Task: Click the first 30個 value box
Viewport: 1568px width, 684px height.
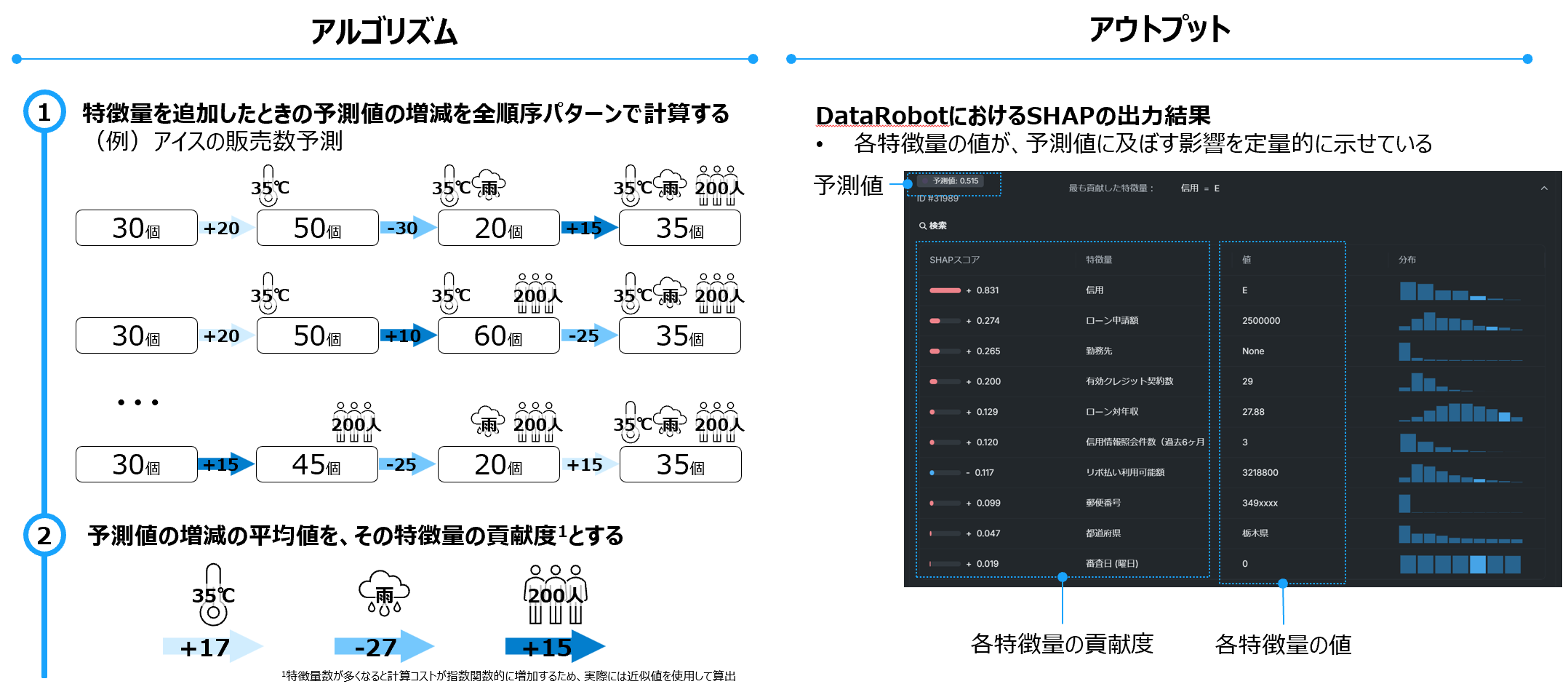Action: click(x=137, y=228)
